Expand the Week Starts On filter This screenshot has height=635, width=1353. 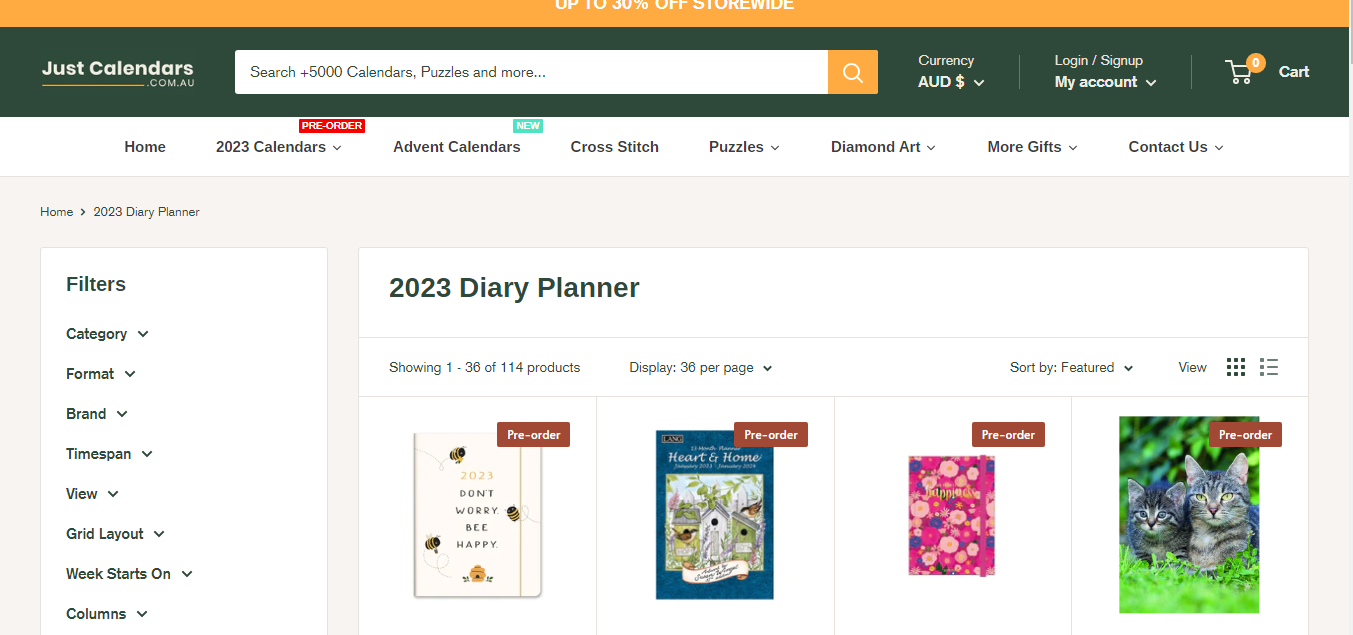click(x=129, y=574)
